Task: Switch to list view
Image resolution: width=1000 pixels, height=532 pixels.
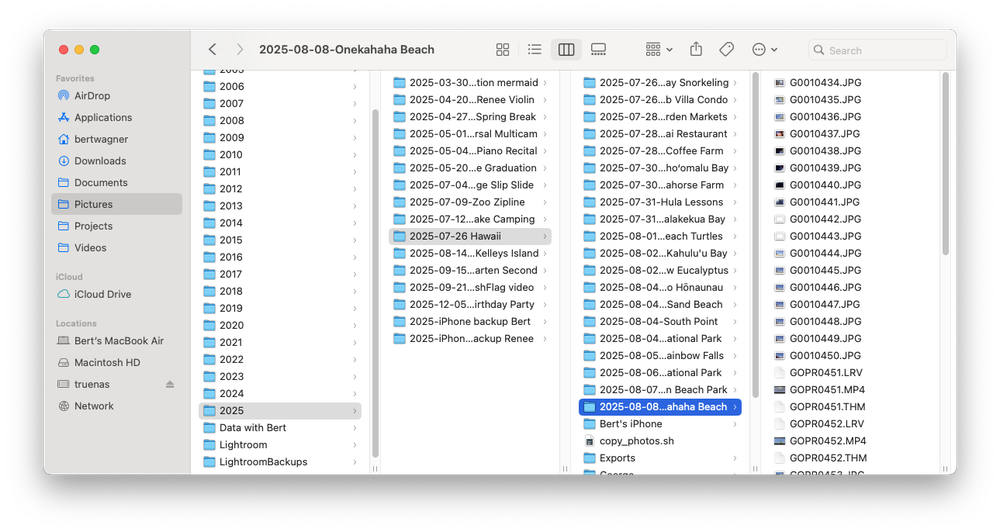Action: tap(534, 50)
